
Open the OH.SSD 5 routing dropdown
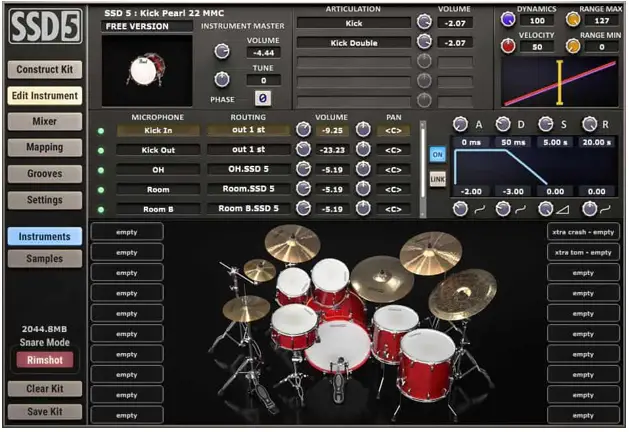[x=248, y=169]
